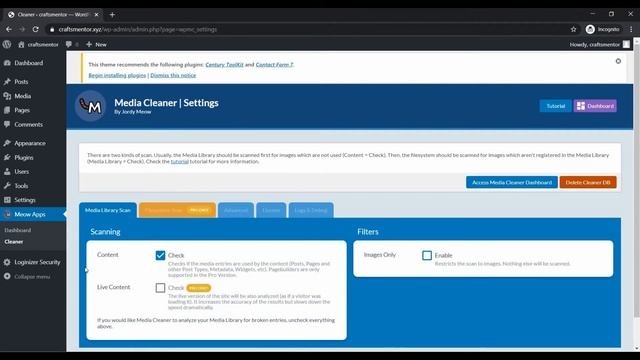Open Loginizer Security menu

click(x=33, y=262)
